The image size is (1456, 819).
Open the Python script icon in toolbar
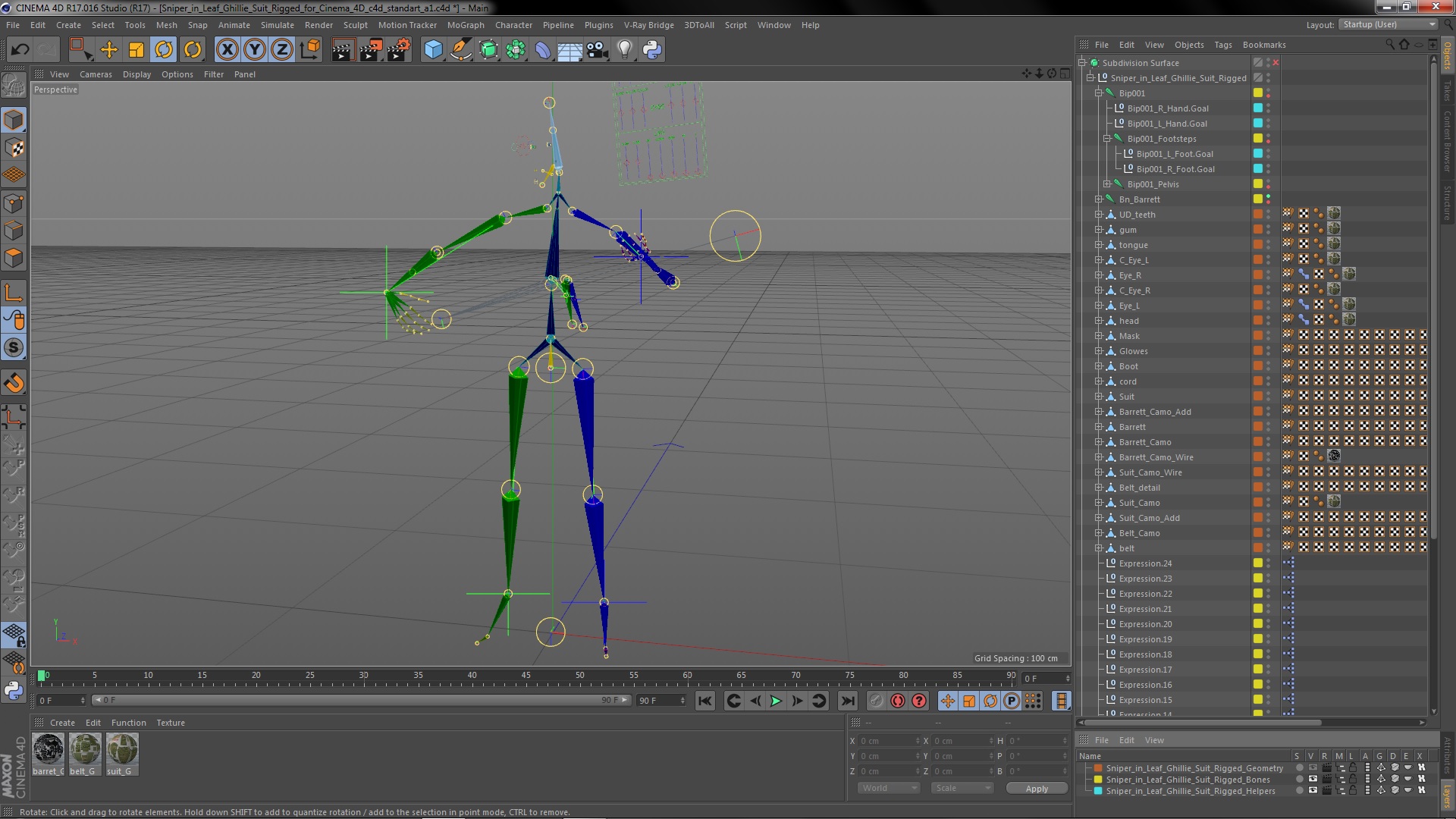click(x=652, y=50)
